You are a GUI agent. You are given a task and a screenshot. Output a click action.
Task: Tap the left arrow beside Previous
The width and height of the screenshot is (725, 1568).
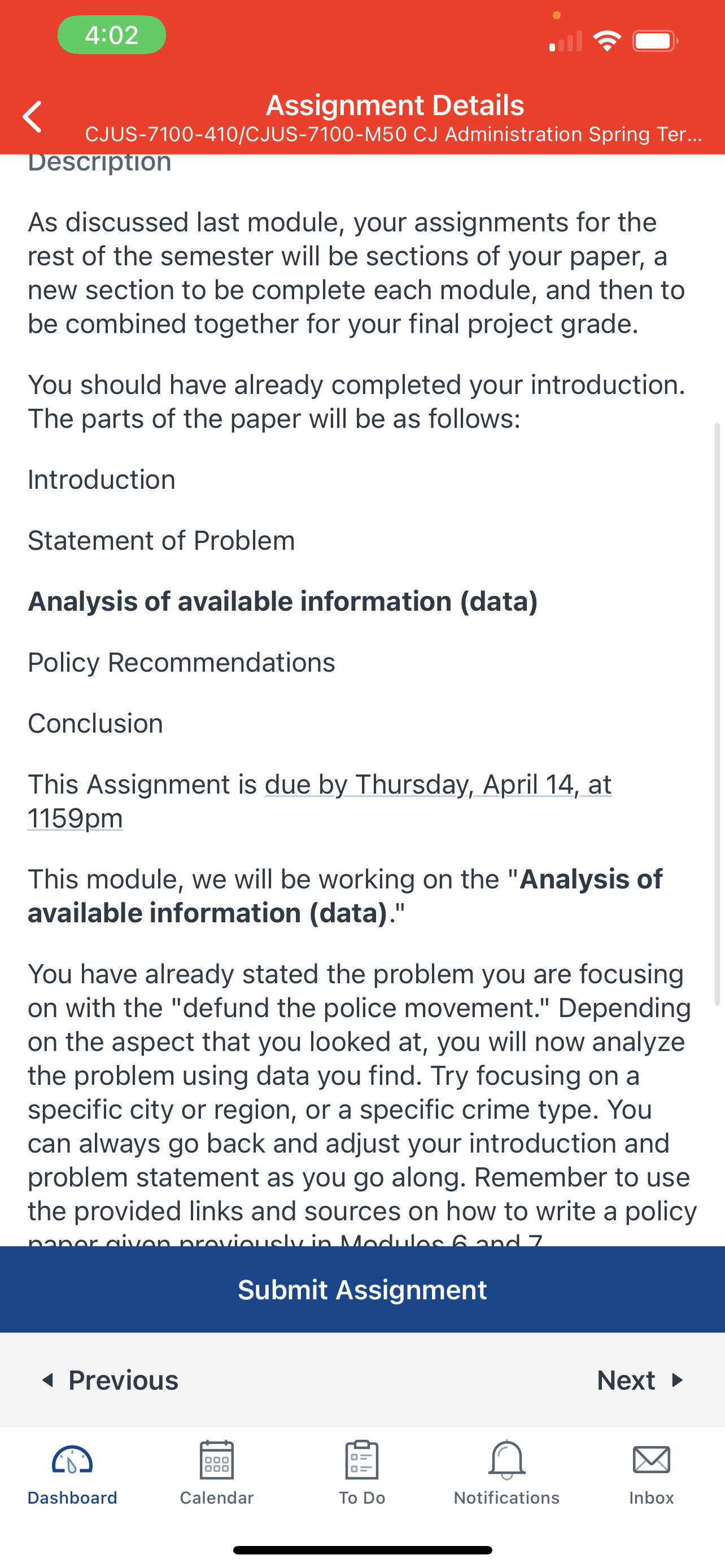tap(47, 1380)
